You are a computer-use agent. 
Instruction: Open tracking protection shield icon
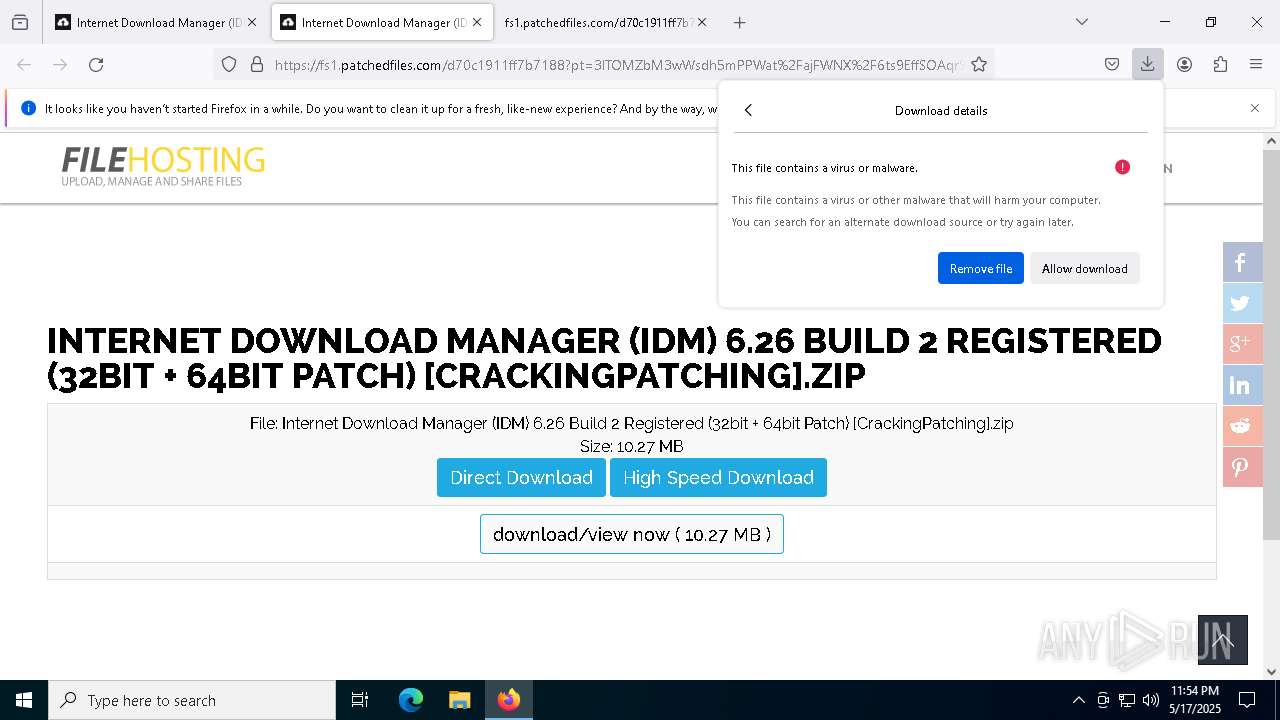click(x=229, y=64)
